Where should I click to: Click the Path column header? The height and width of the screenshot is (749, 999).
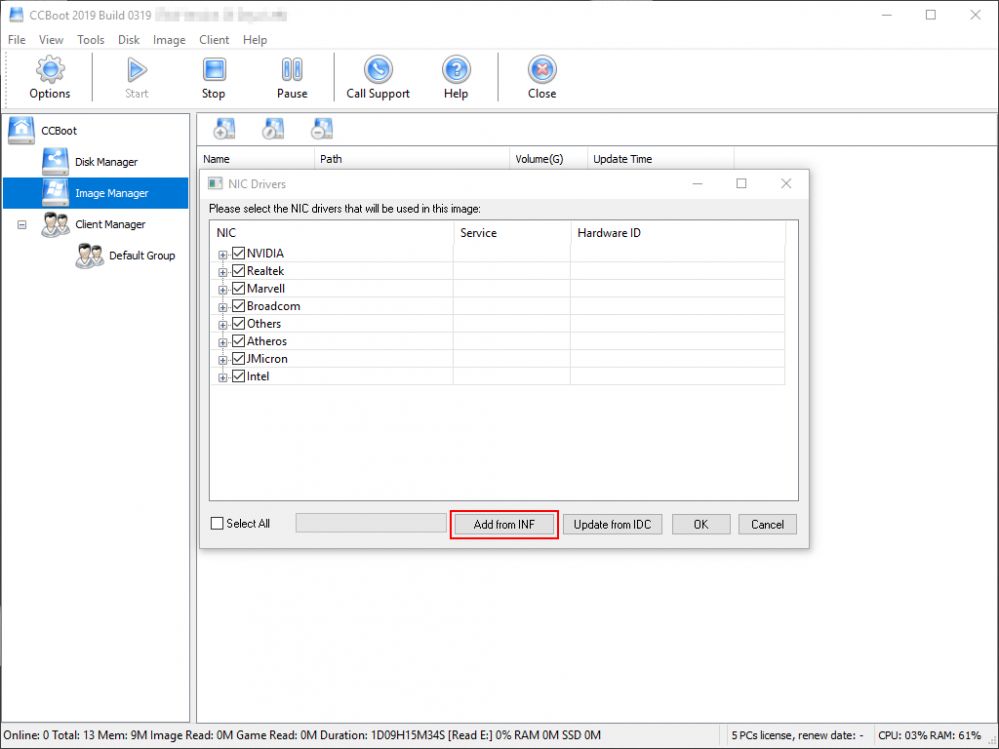pyautogui.click(x=412, y=159)
